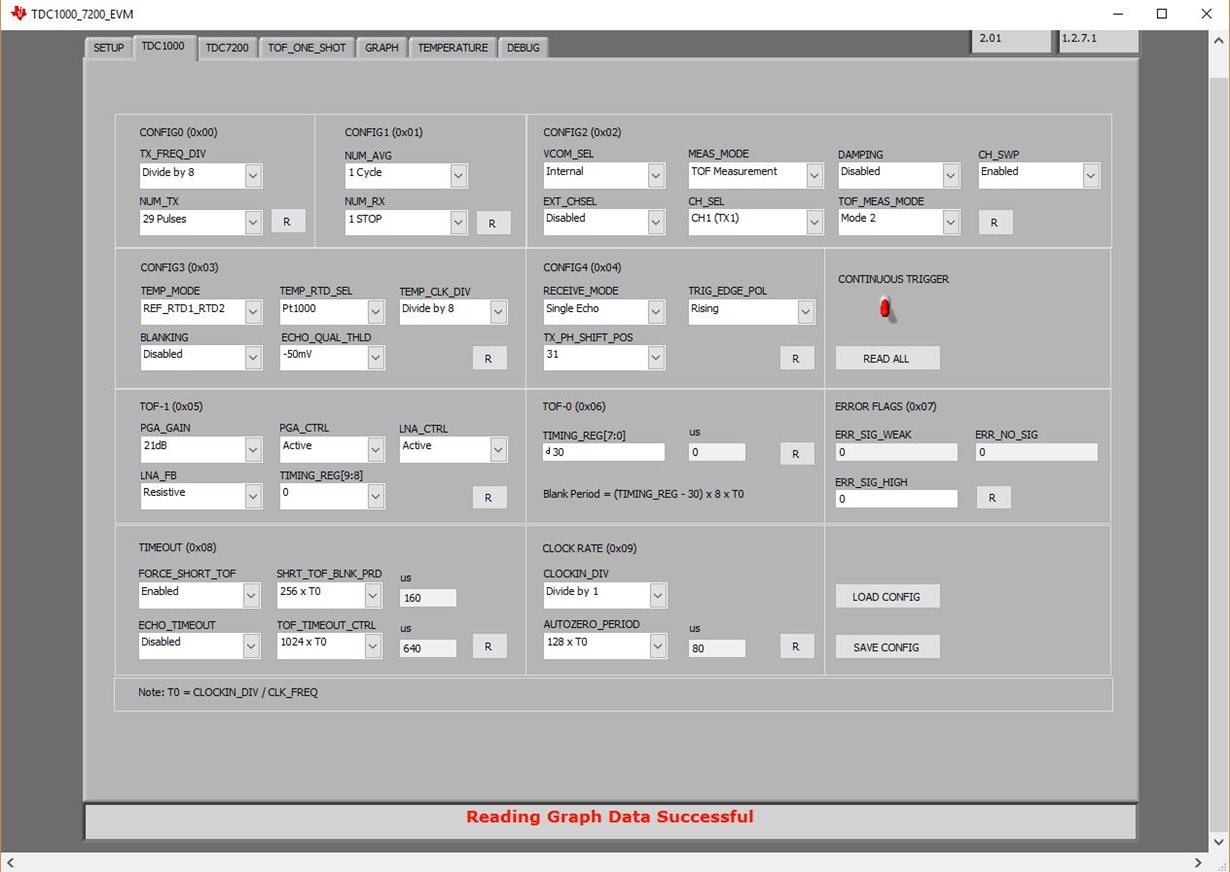
Task: Switch to the SETUP tab
Action: click(x=108, y=47)
